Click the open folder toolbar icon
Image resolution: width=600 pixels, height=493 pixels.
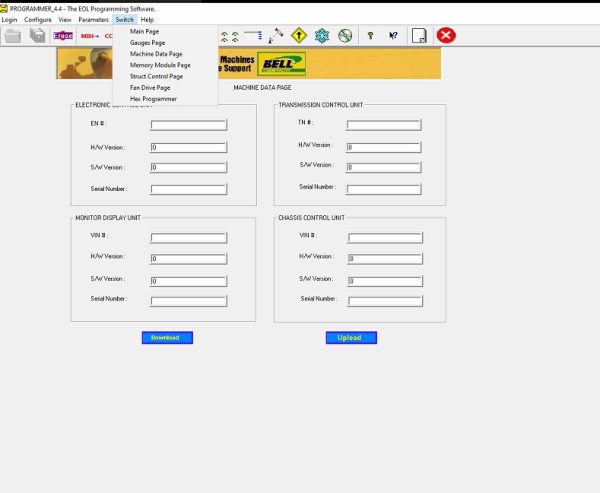[13, 36]
